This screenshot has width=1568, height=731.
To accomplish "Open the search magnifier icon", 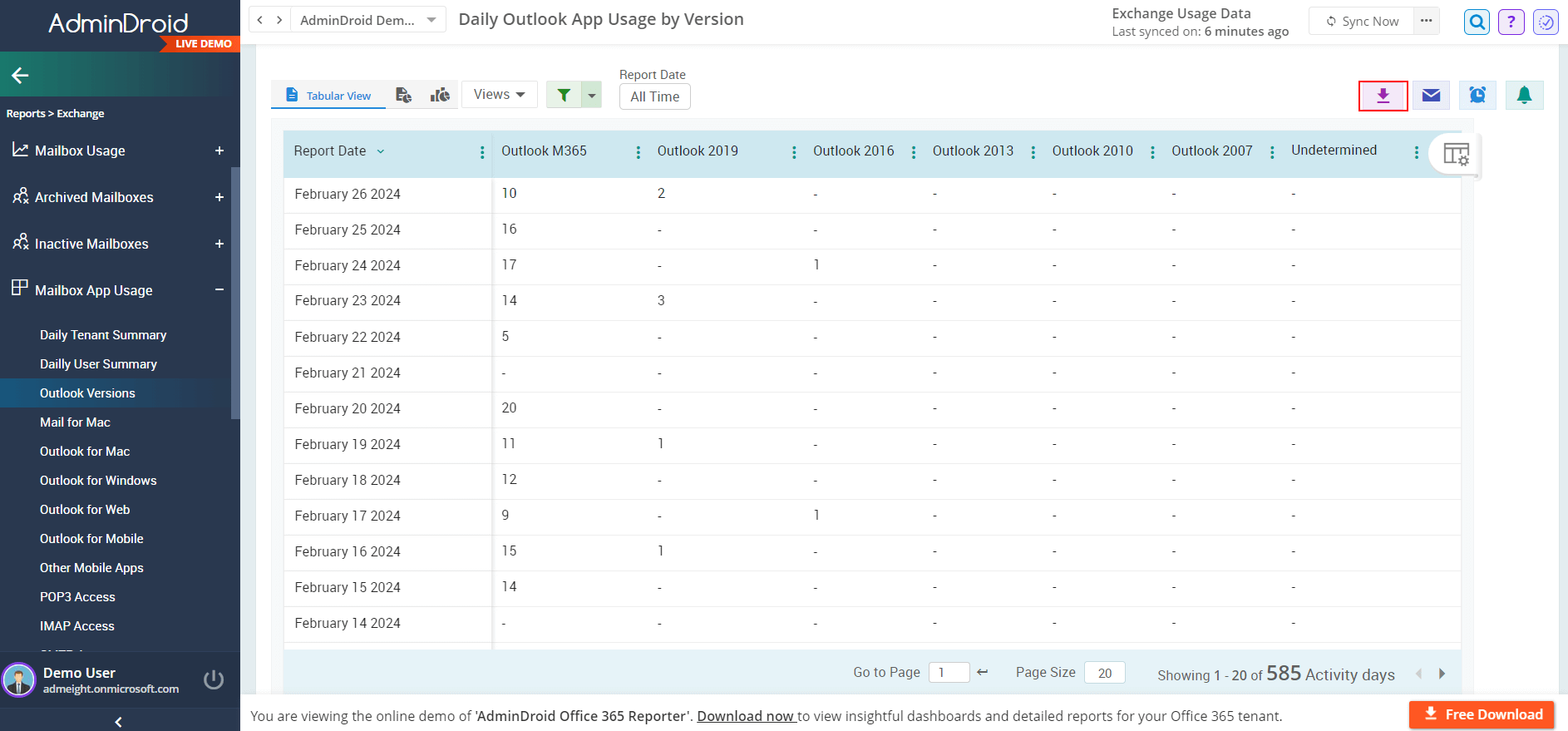I will [1477, 22].
